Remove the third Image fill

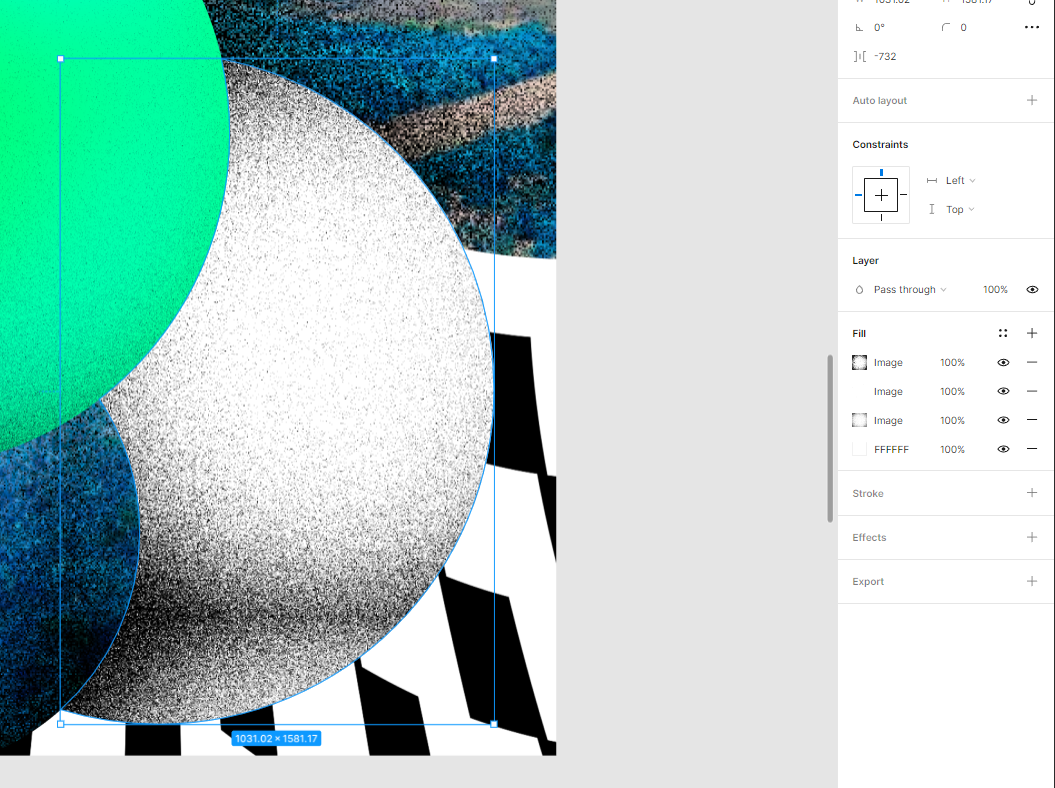(x=1031, y=420)
